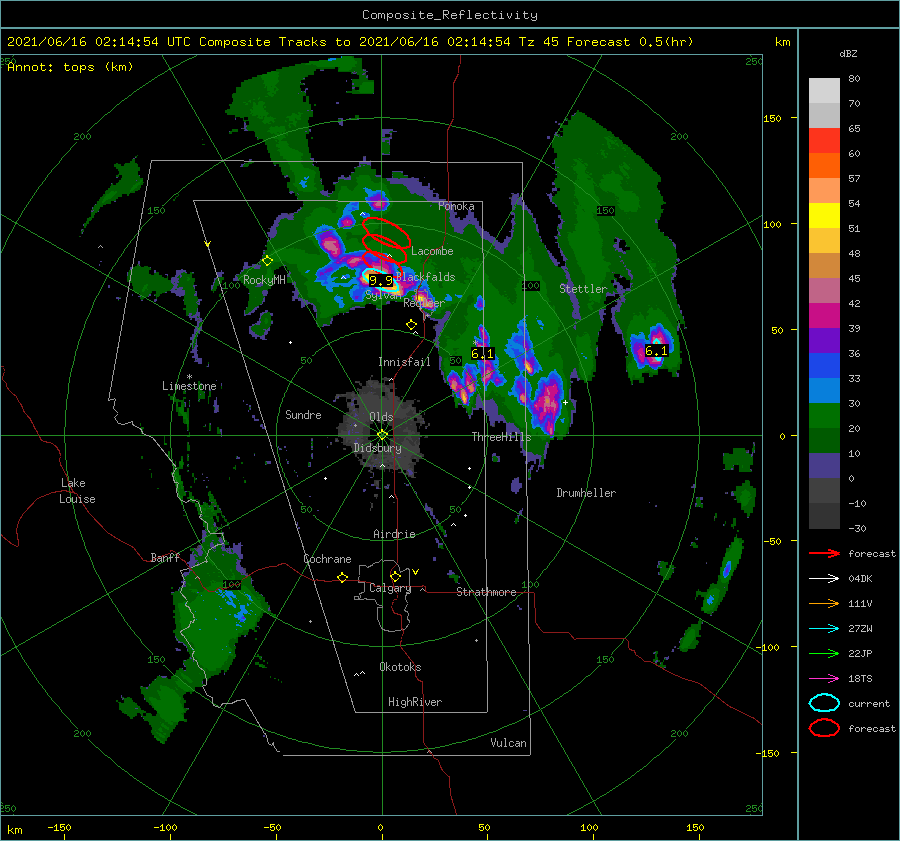Click the Stettler city label

click(583, 289)
